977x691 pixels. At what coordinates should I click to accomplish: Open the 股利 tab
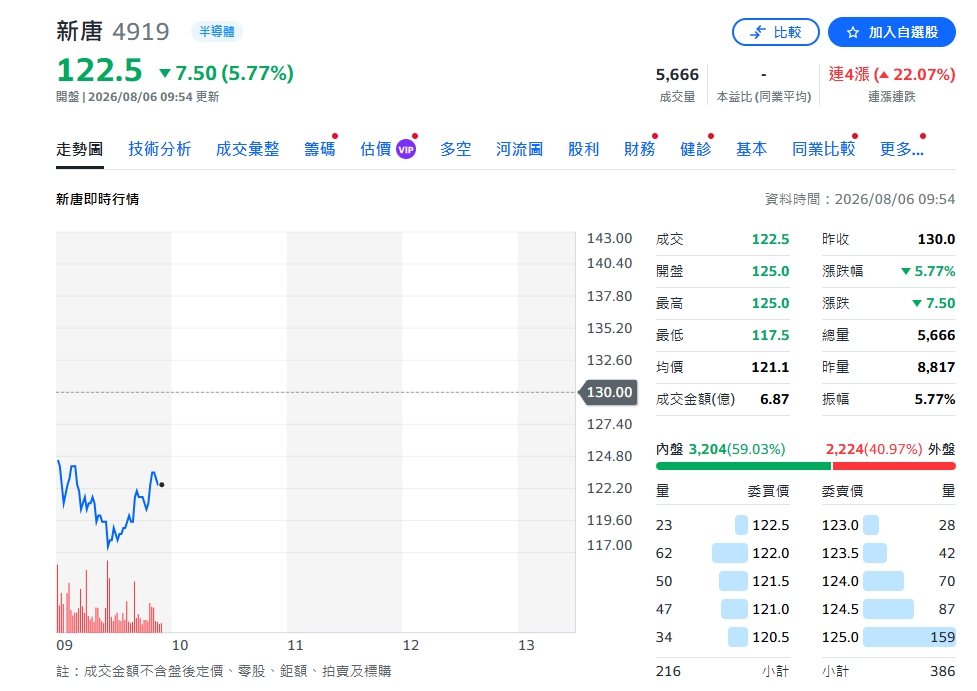583,150
